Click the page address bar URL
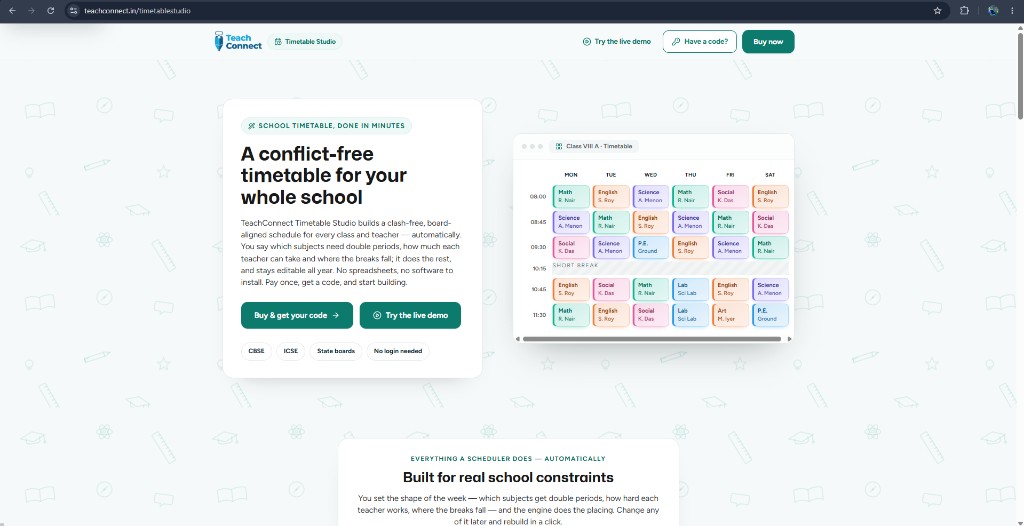 137,10
